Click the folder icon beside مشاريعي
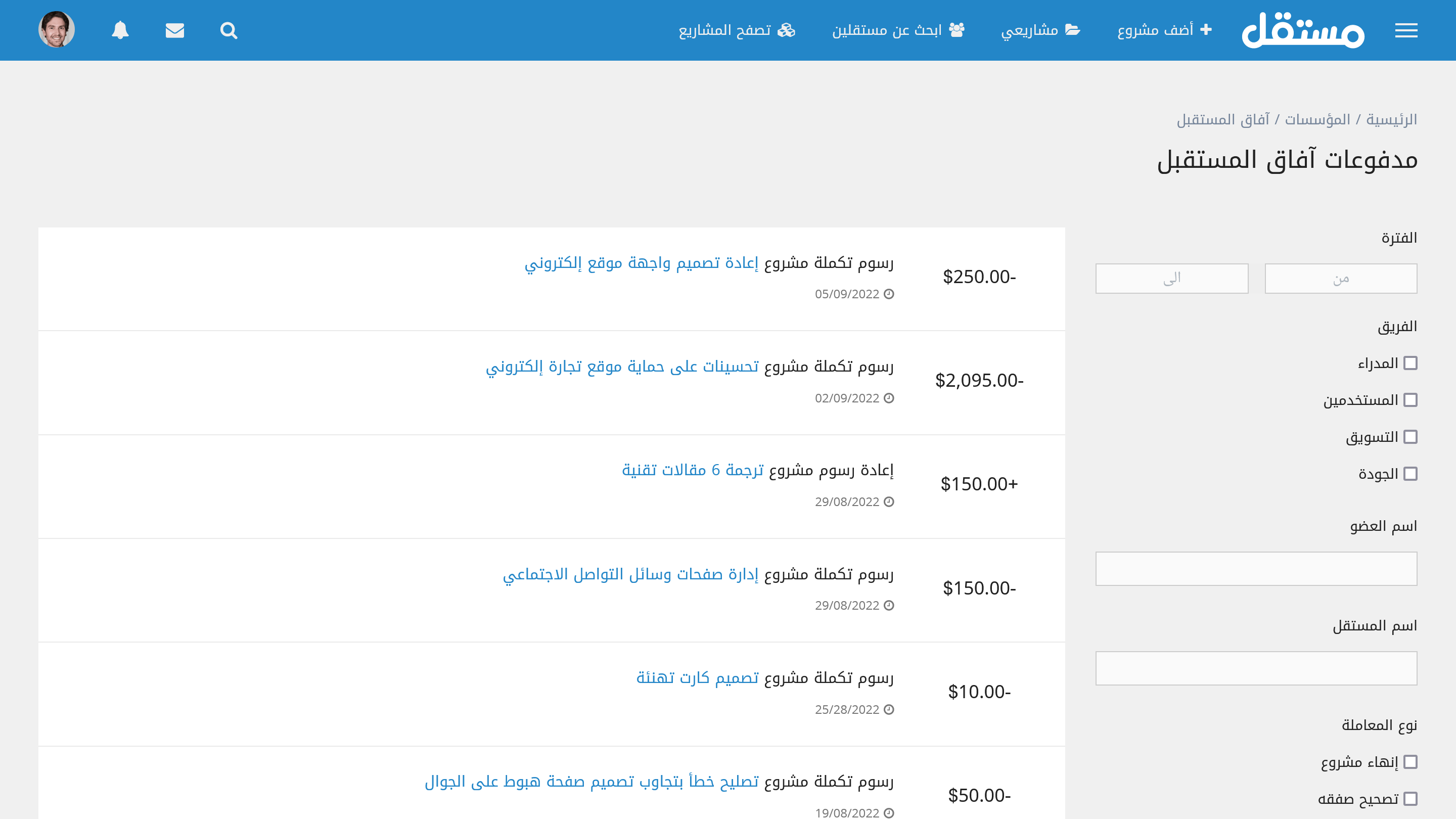Viewport: 1456px width, 819px height. point(1072,29)
